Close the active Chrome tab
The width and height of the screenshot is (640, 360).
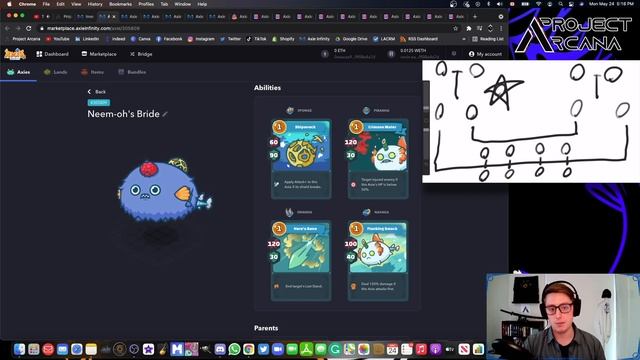pyautogui.click(x=114, y=17)
